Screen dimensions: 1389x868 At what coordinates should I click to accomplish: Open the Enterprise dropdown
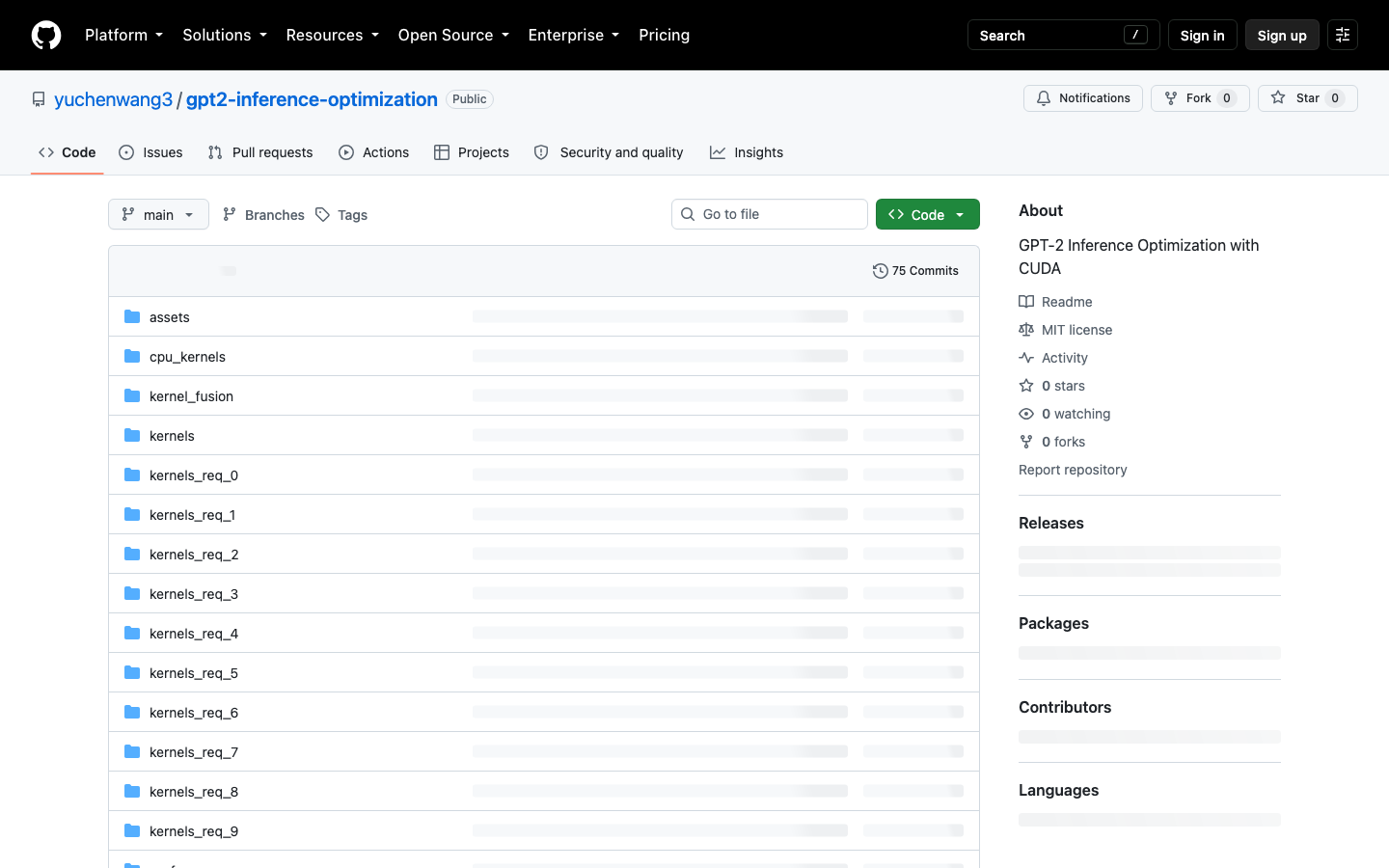(x=574, y=35)
